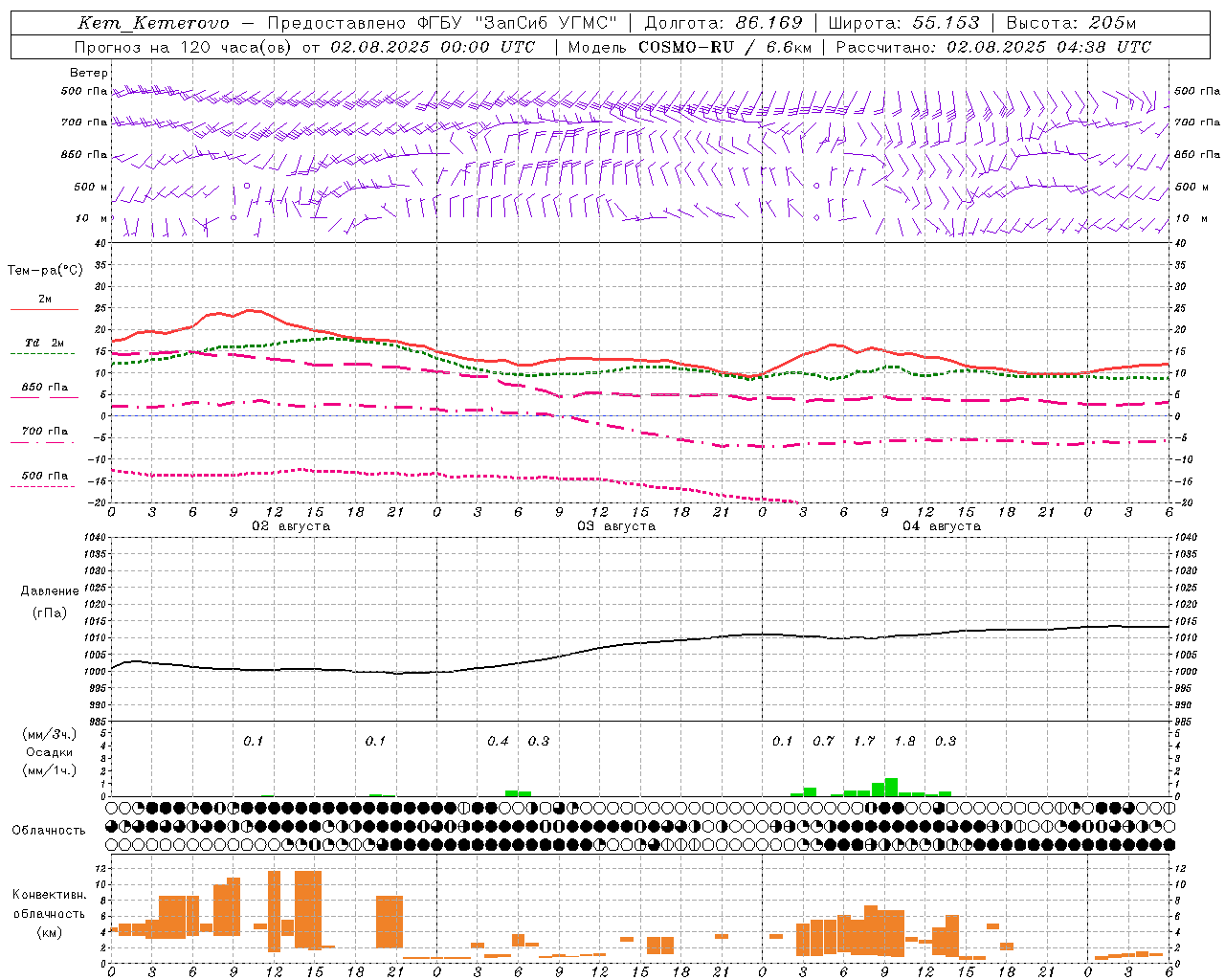Image resolution: width=1225 pixels, height=980 pixels.
Task: Click the (мм/1ч.) units label
Action: click(x=49, y=770)
